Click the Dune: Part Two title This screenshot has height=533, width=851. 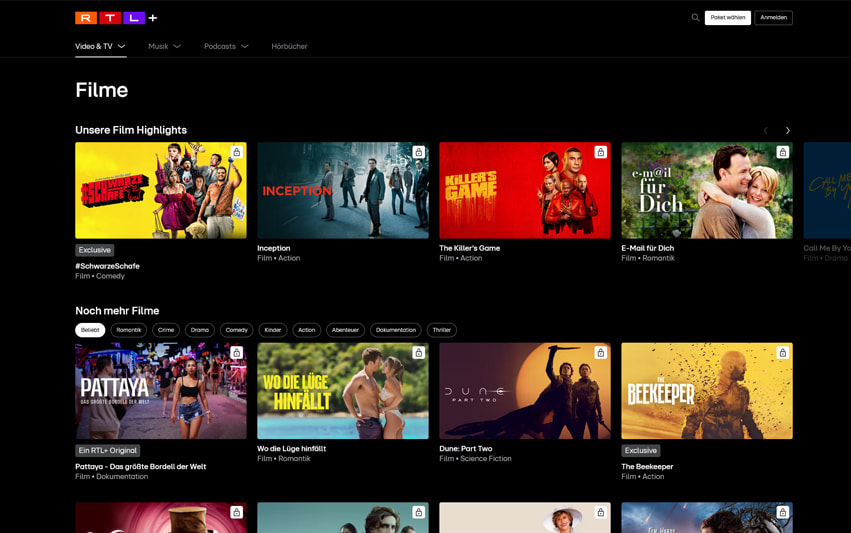pyautogui.click(x=466, y=448)
